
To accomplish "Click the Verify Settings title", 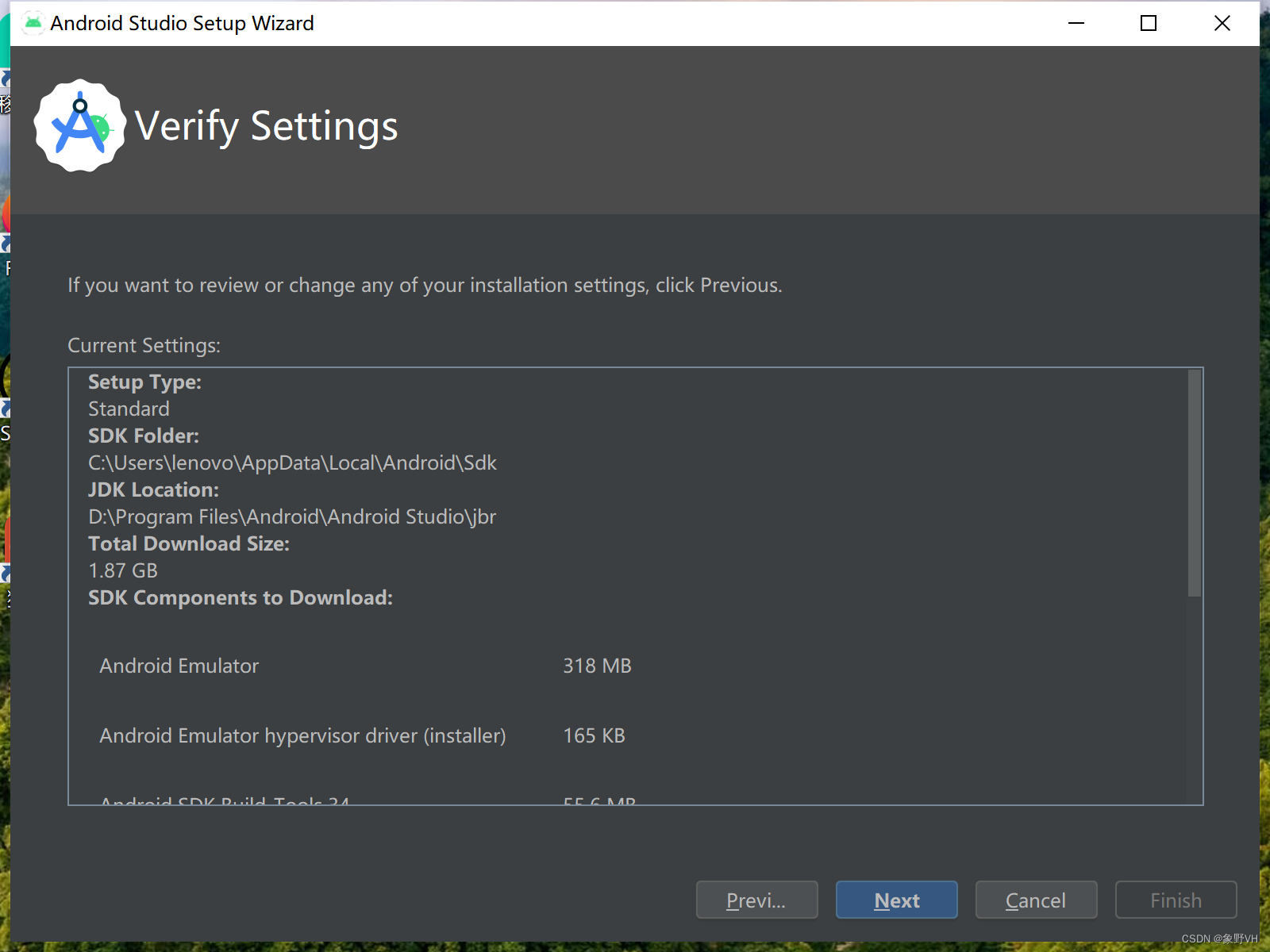I will pos(267,126).
